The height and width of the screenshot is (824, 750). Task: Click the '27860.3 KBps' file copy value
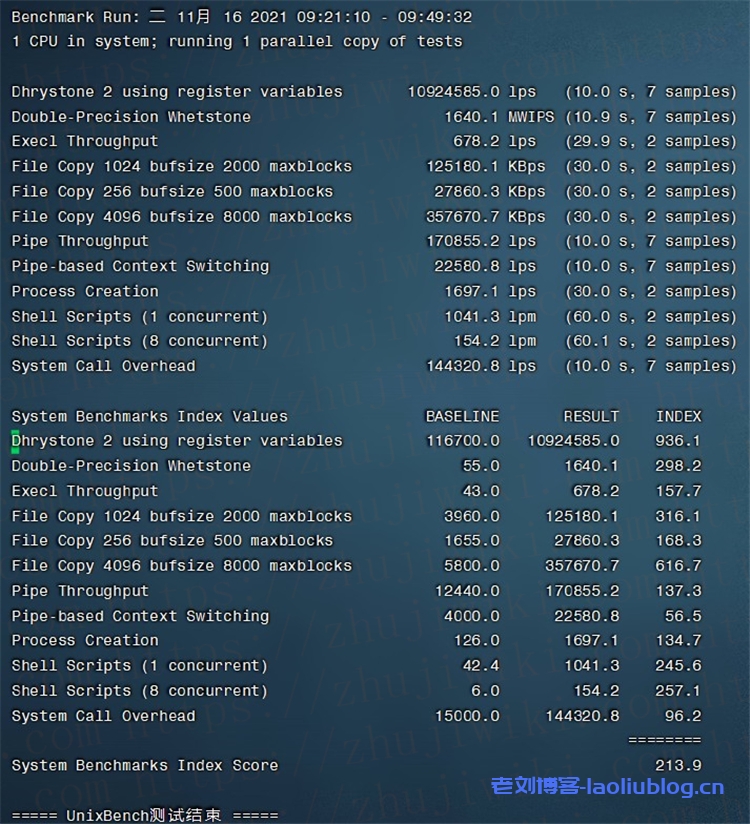[490, 191]
